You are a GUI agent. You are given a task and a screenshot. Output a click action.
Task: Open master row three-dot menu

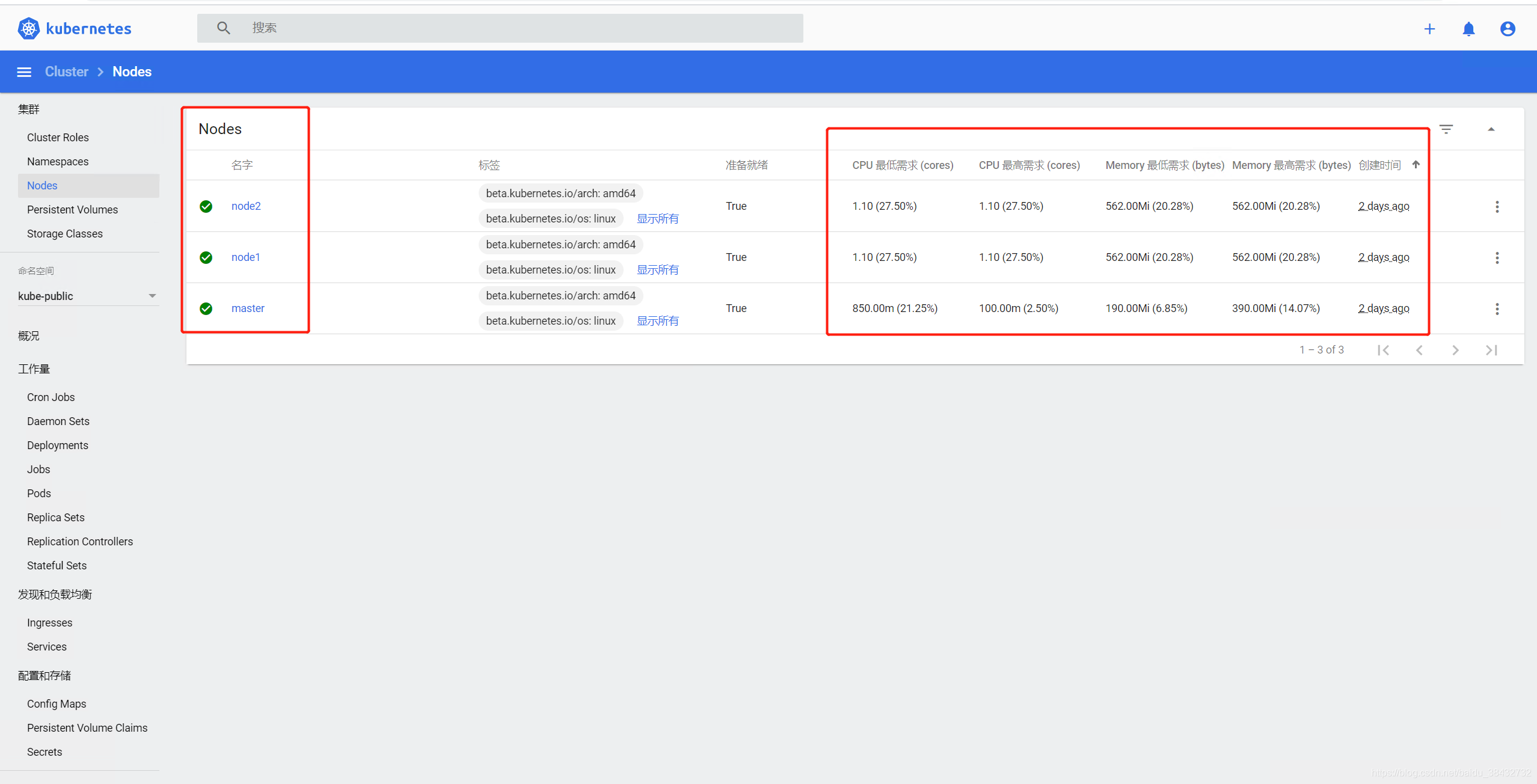(1497, 309)
